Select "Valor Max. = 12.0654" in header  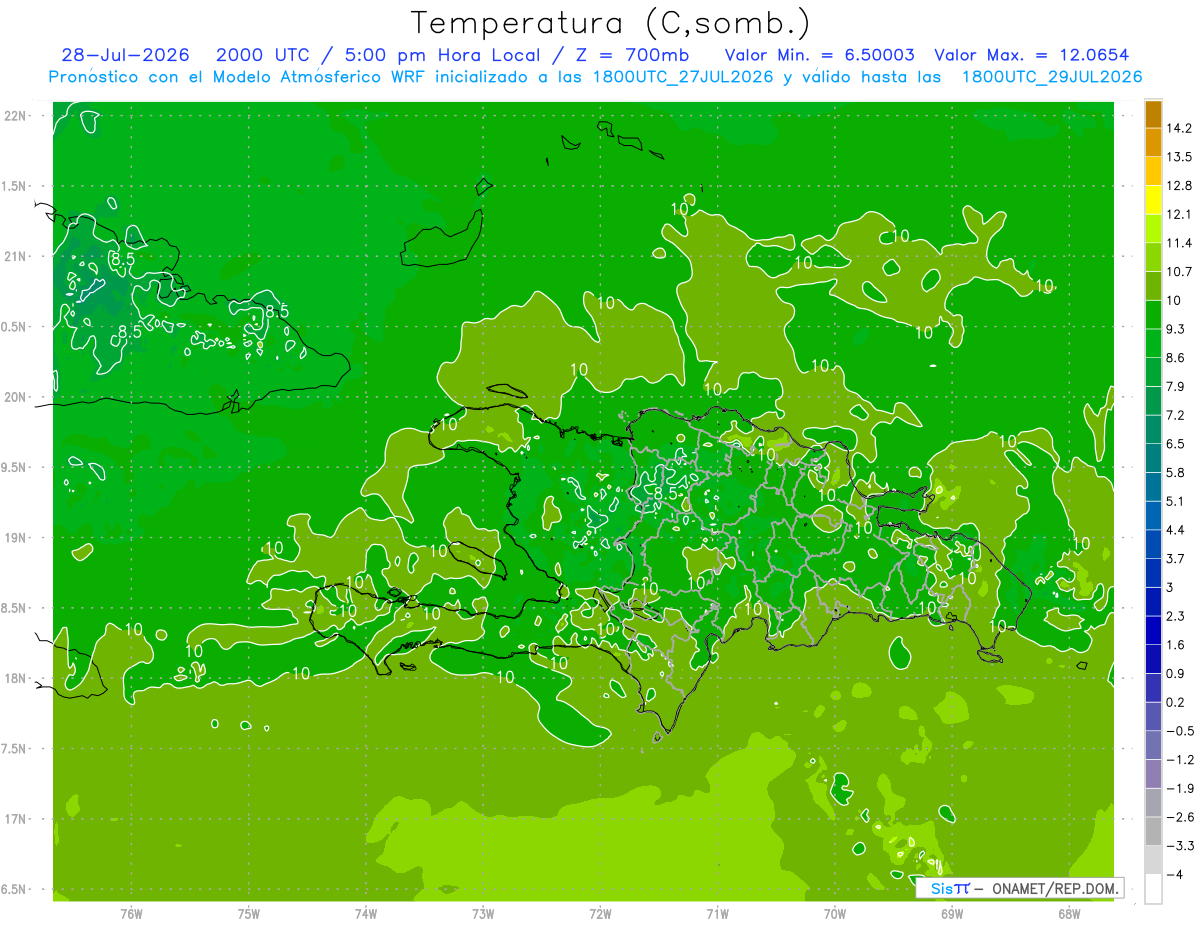click(x=1031, y=55)
